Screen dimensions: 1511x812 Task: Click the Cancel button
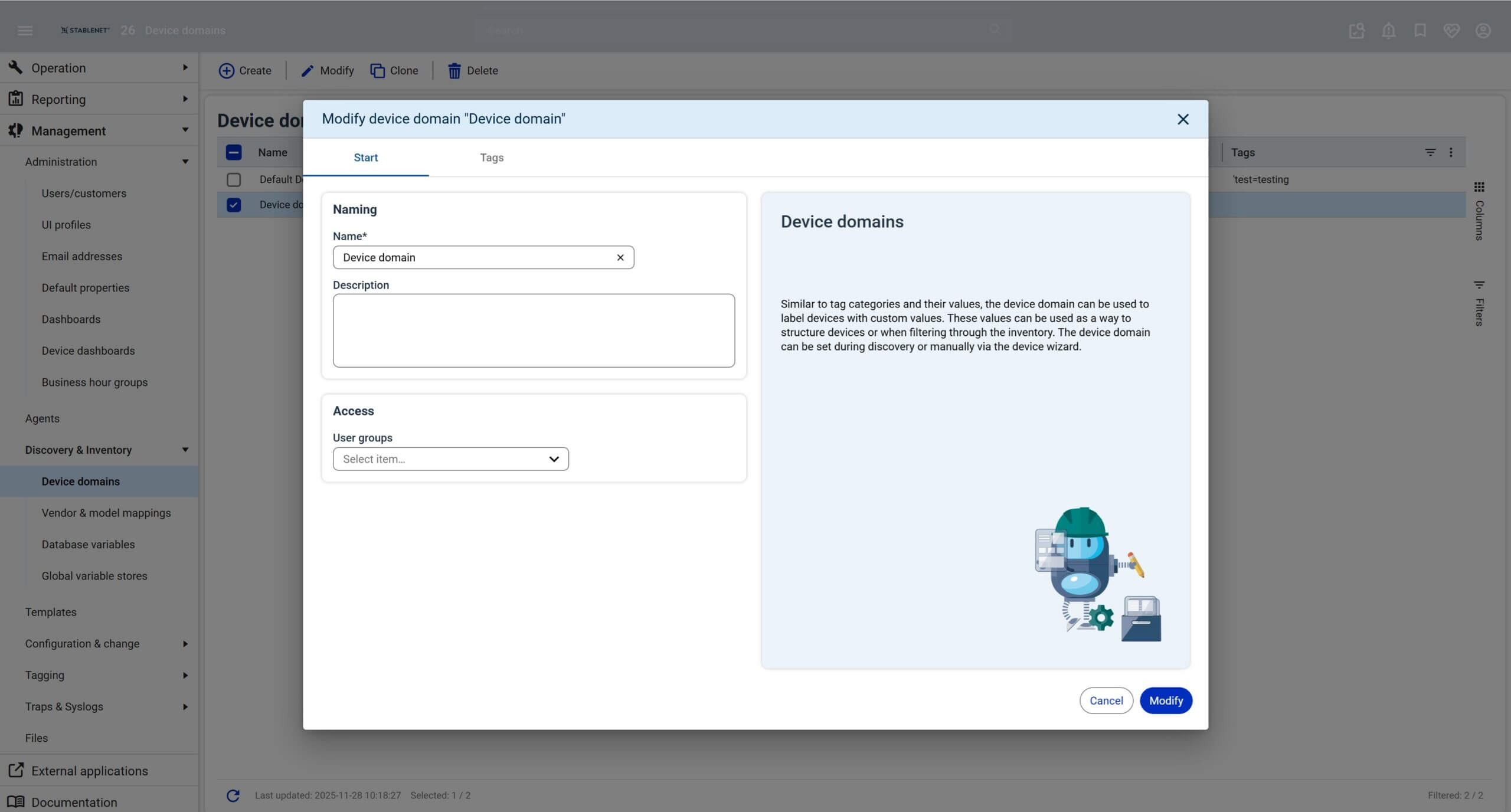point(1106,700)
